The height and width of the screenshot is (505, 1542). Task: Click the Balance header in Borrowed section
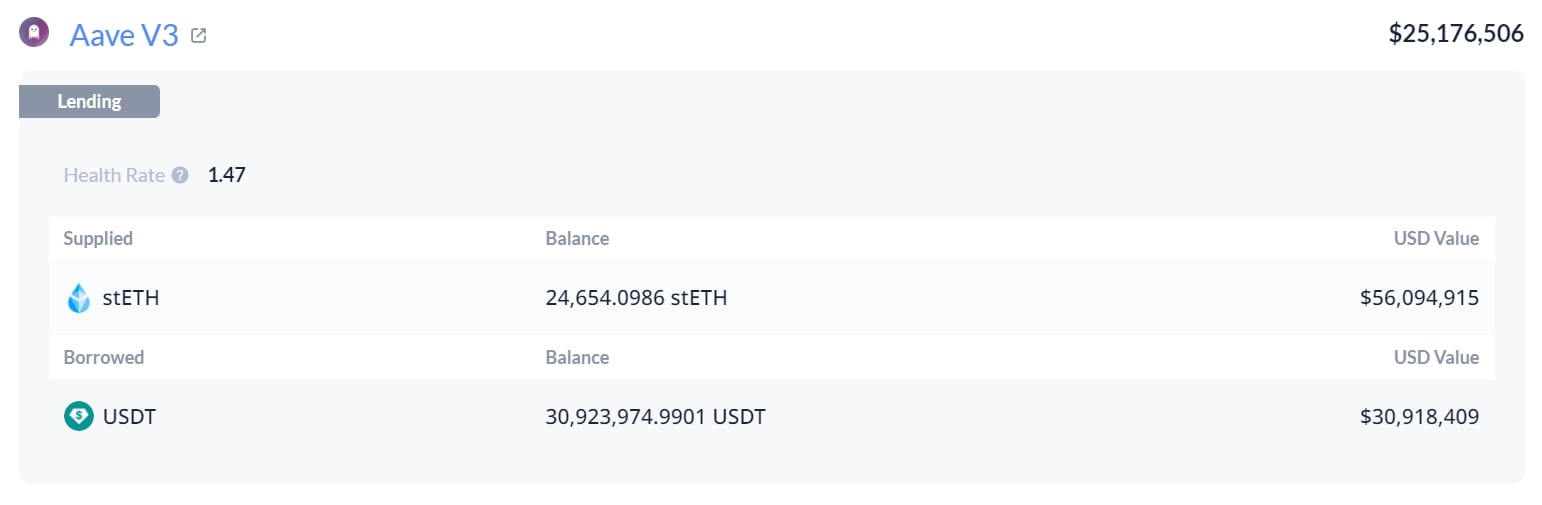[577, 357]
